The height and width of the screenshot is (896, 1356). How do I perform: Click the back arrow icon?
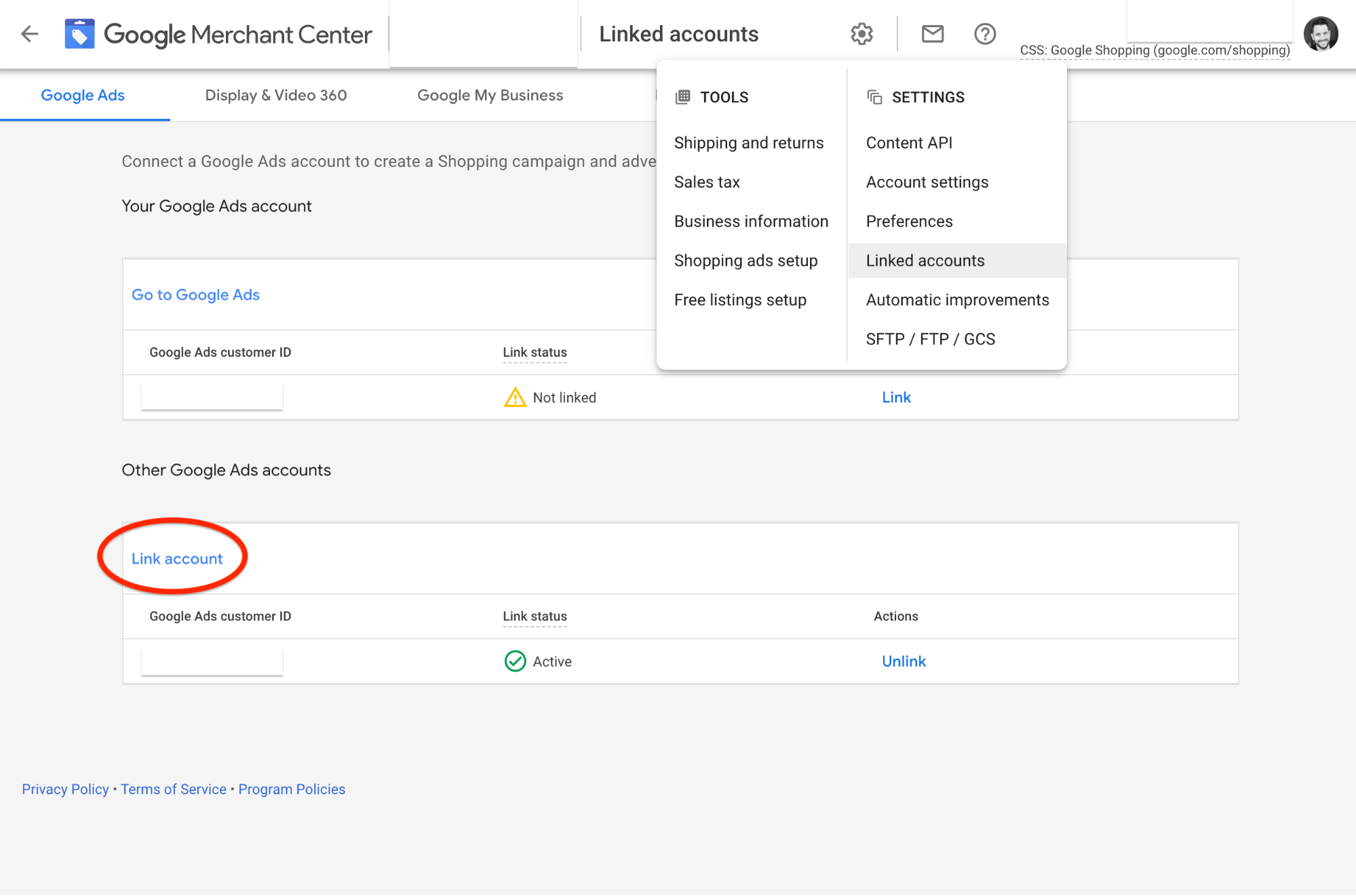pyautogui.click(x=30, y=34)
